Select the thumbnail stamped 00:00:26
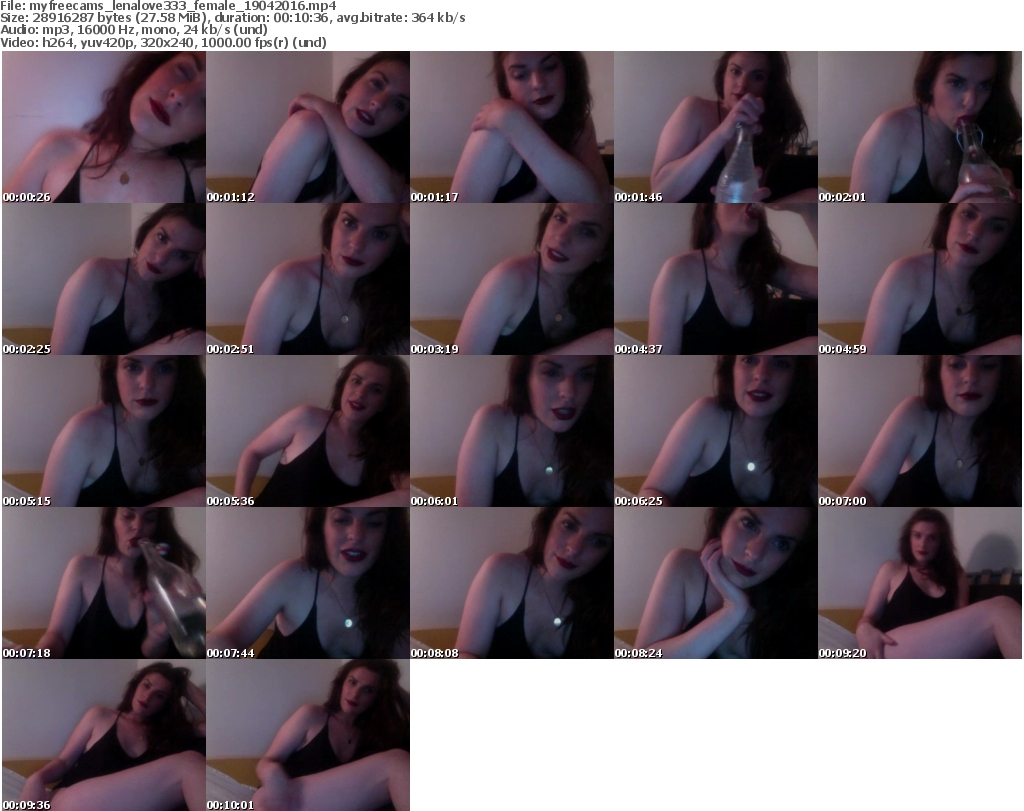1024x811 pixels. (104, 127)
